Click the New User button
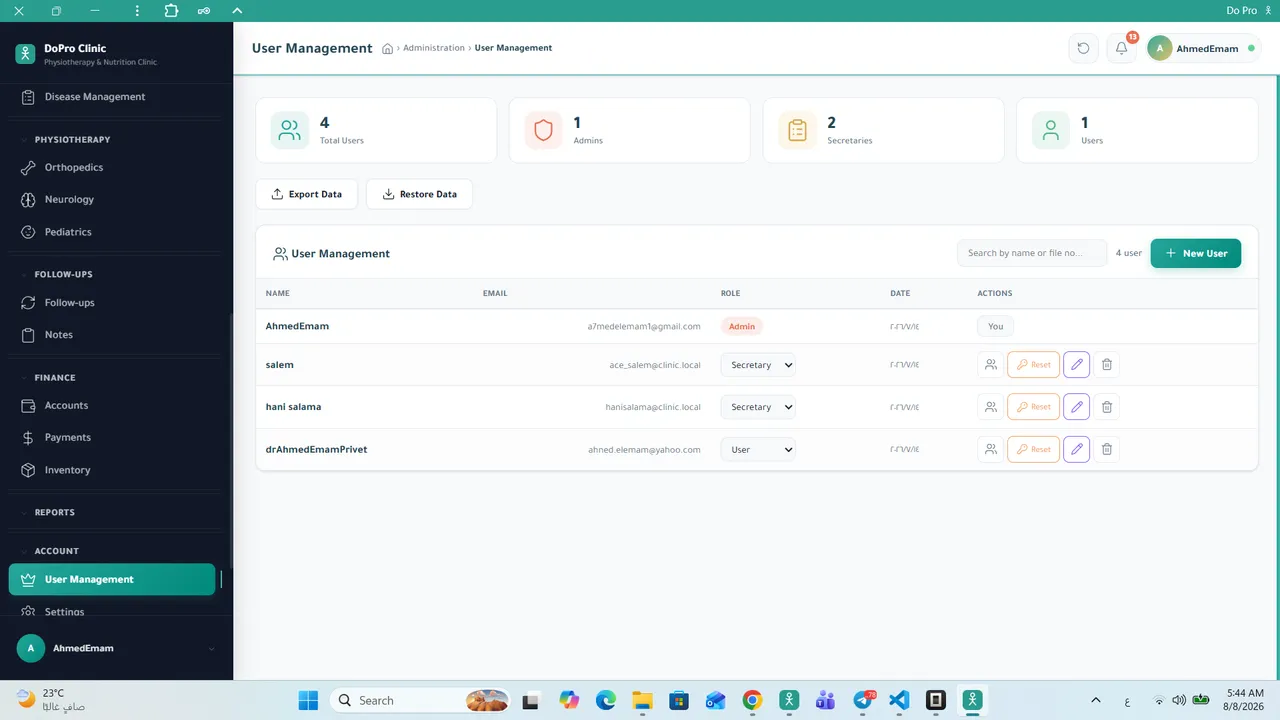The image size is (1280, 720). [x=1196, y=253]
